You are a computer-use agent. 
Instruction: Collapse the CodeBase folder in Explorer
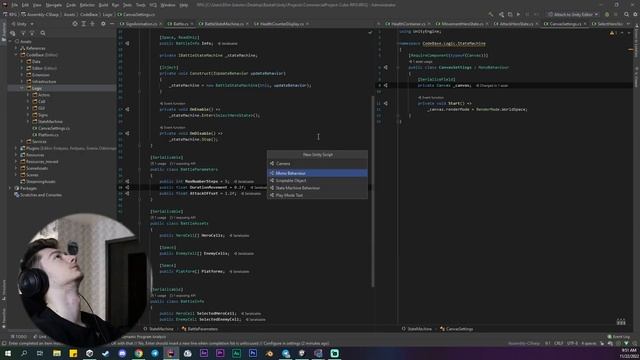16,55
